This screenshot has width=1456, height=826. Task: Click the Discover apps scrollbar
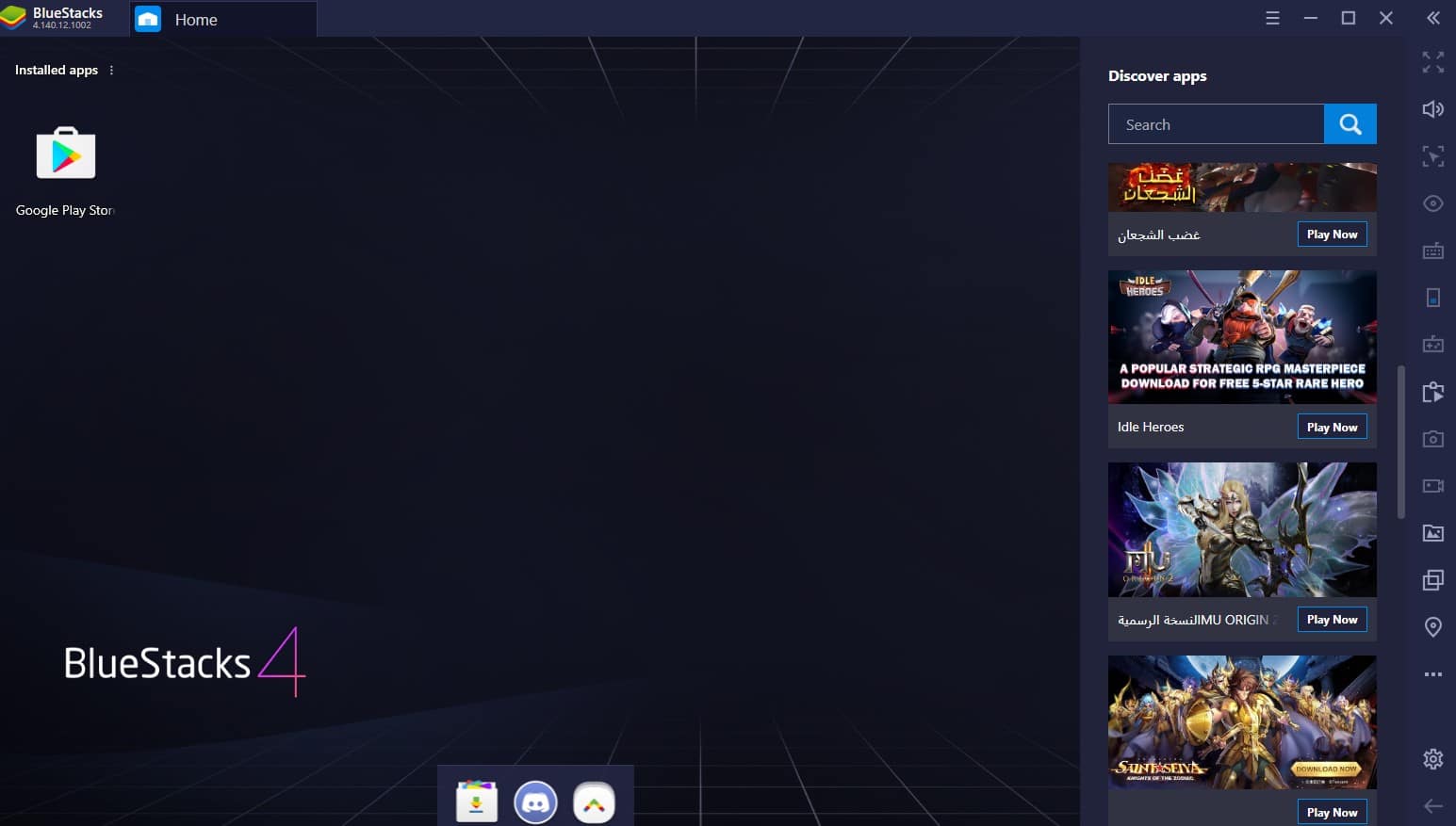[x=1400, y=441]
